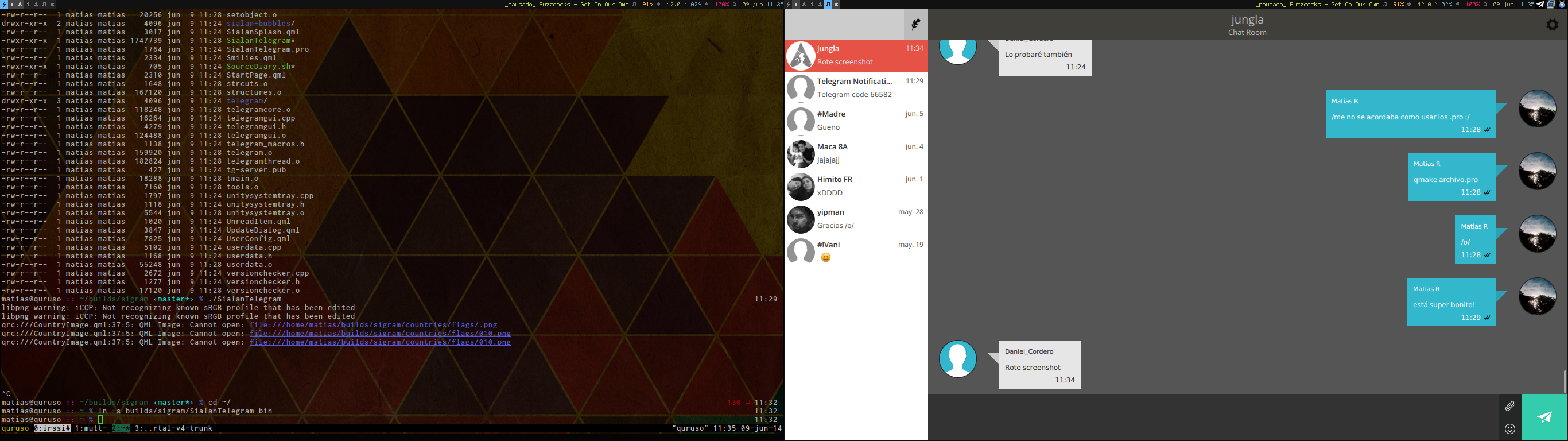This screenshot has width=1568, height=441.
Task: Open the emoji smiley picker
Action: [x=1509, y=429]
